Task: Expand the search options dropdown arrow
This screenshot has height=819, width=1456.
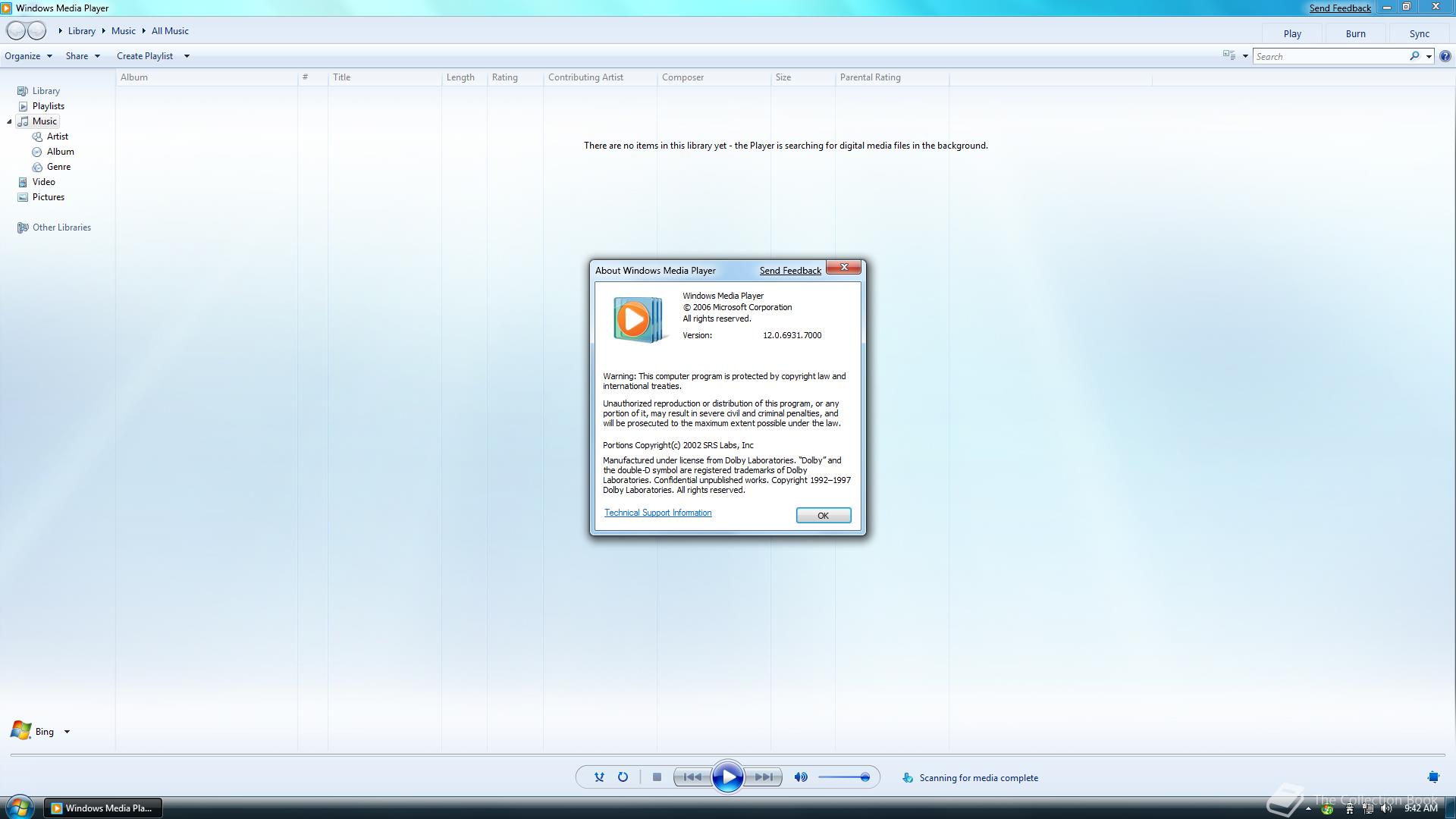Action: [x=1429, y=56]
